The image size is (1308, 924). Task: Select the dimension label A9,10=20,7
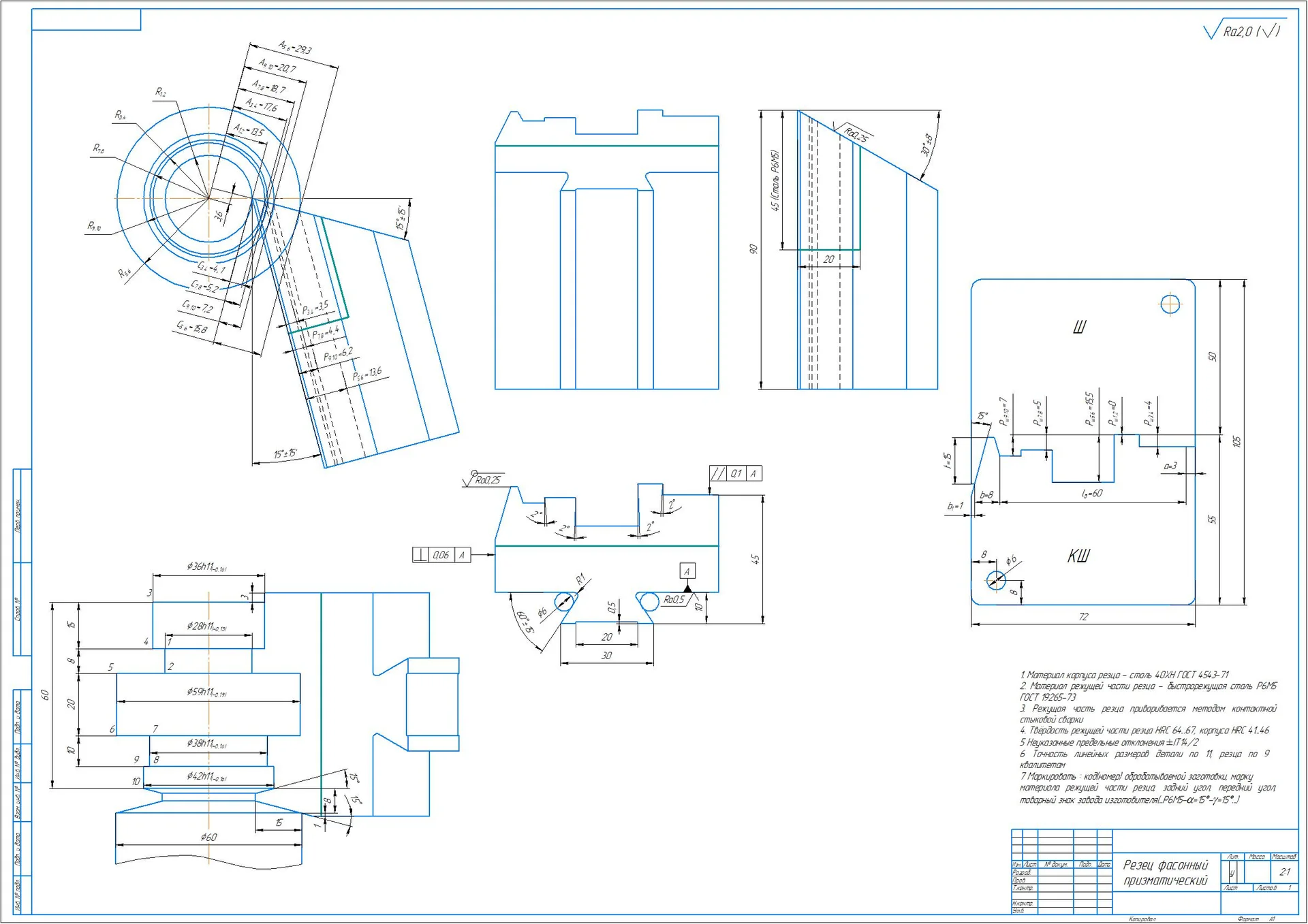tap(277, 66)
